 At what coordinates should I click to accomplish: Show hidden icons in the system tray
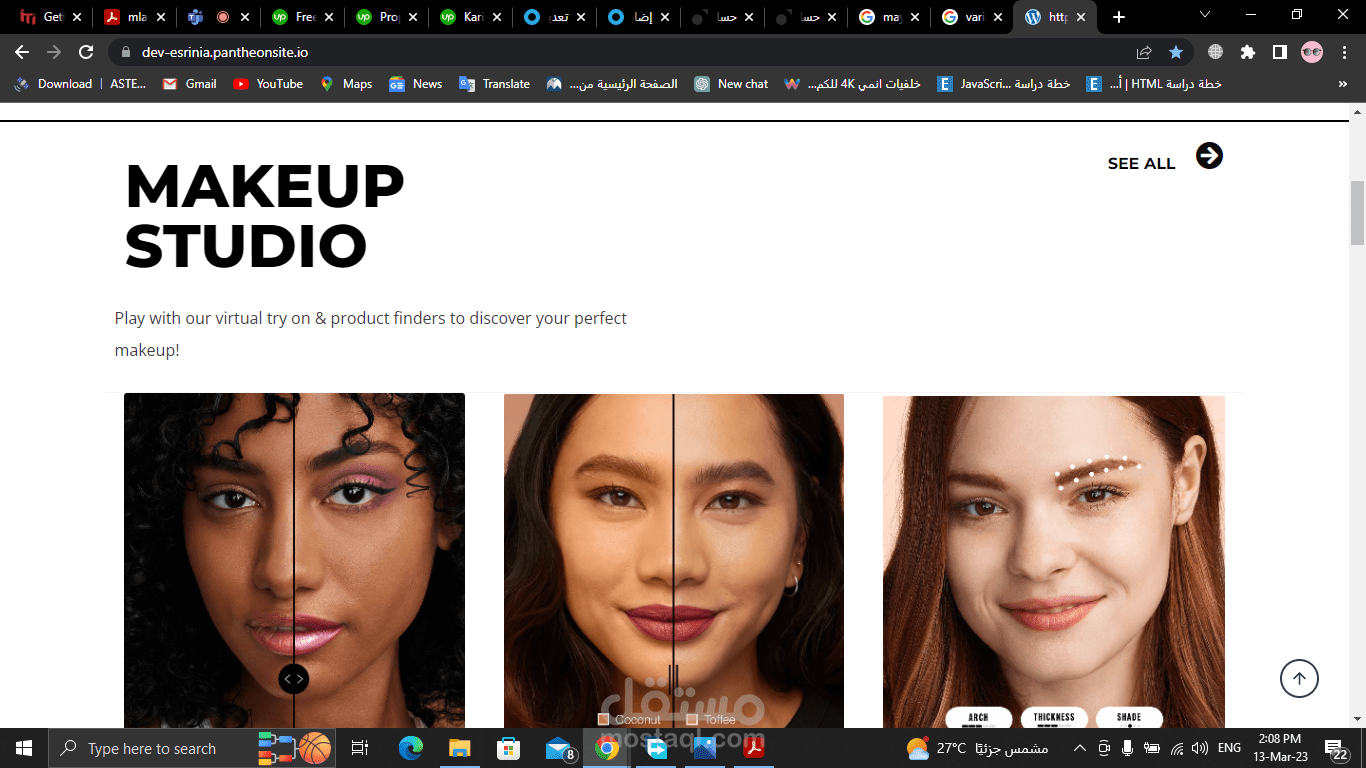click(x=1079, y=748)
